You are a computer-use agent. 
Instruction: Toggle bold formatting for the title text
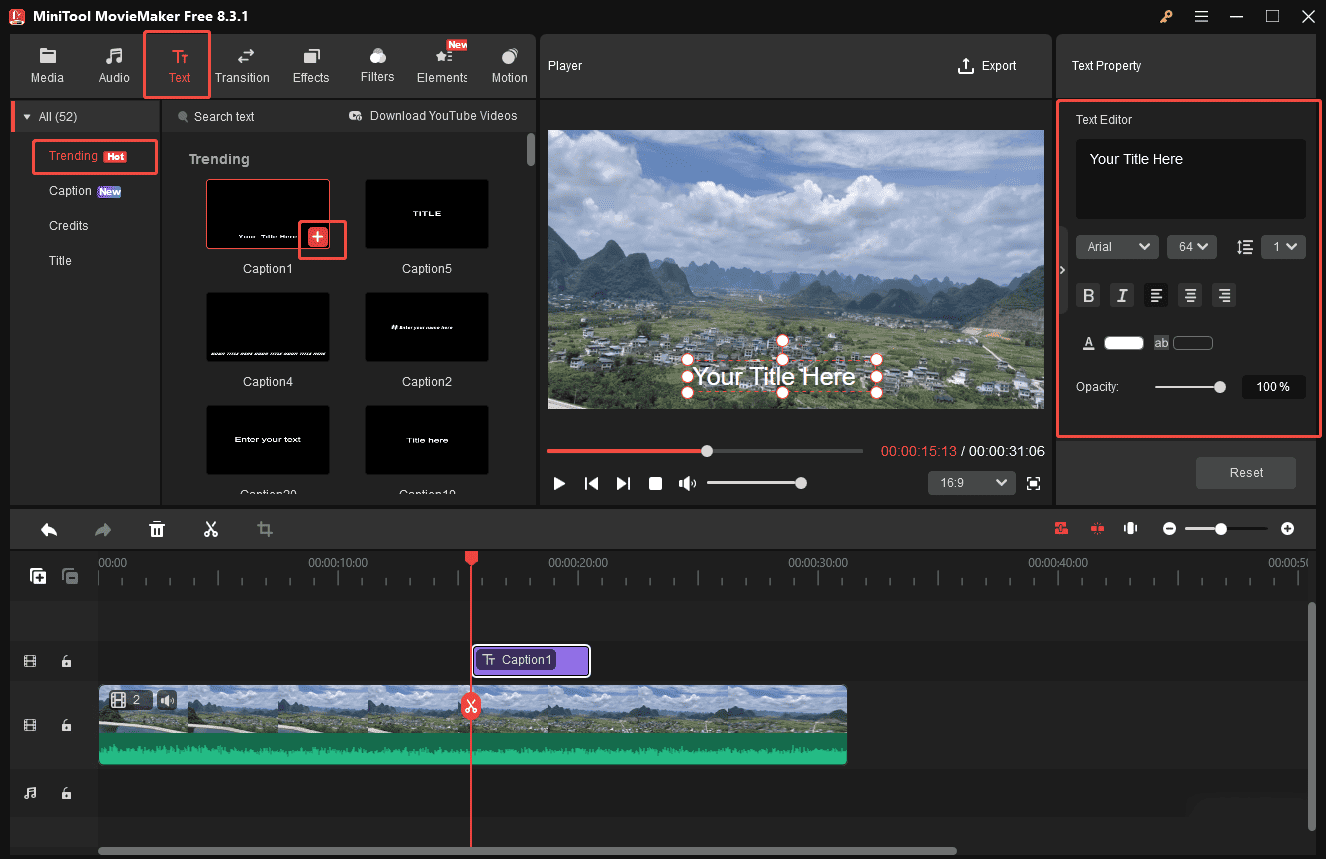1088,295
